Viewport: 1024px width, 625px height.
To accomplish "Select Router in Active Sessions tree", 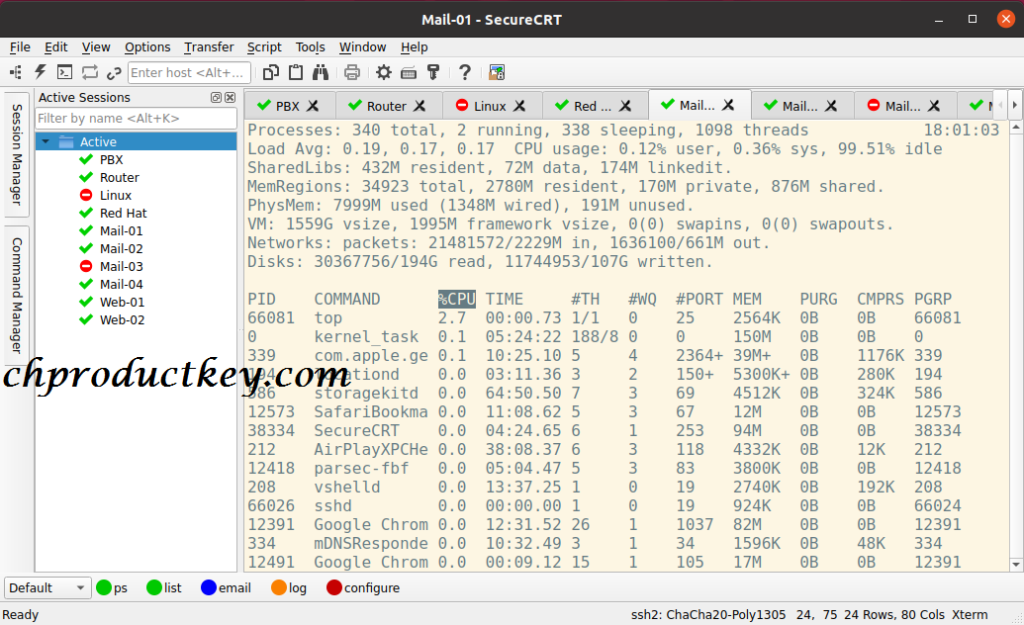I will coord(119,177).
